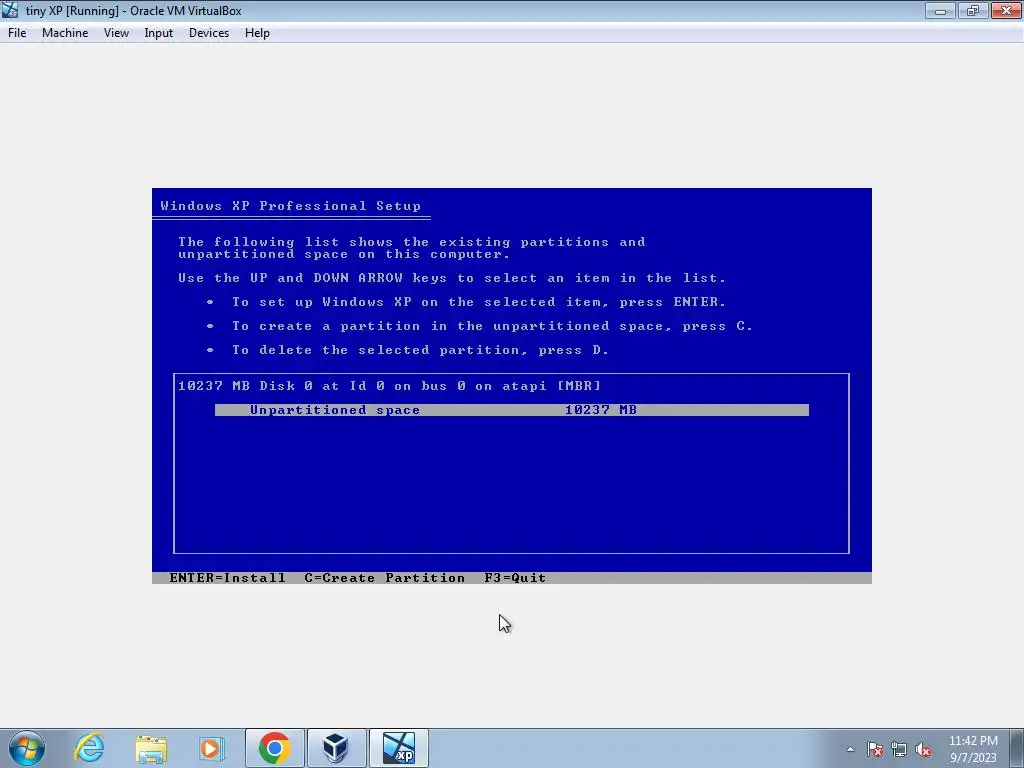Open the network status tray icon

click(899, 749)
